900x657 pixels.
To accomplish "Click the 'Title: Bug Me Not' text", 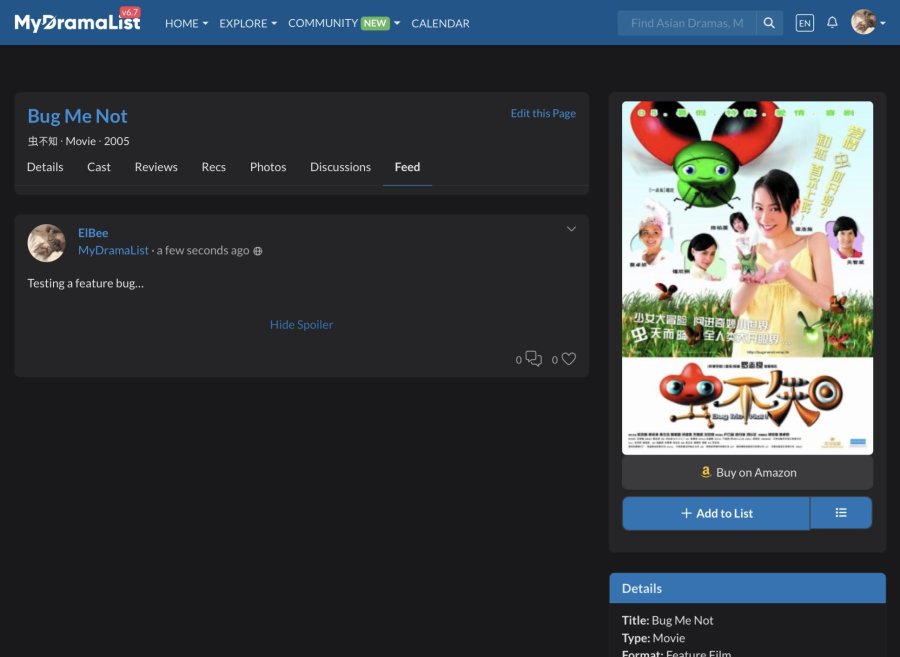I will tap(668, 620).
